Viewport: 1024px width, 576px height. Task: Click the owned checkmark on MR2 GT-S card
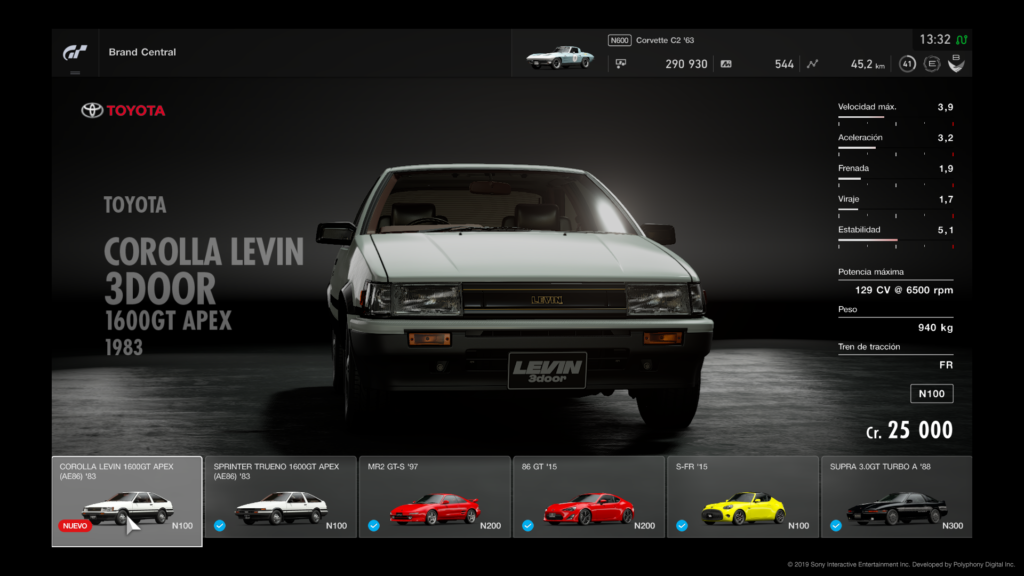(374, 526)
